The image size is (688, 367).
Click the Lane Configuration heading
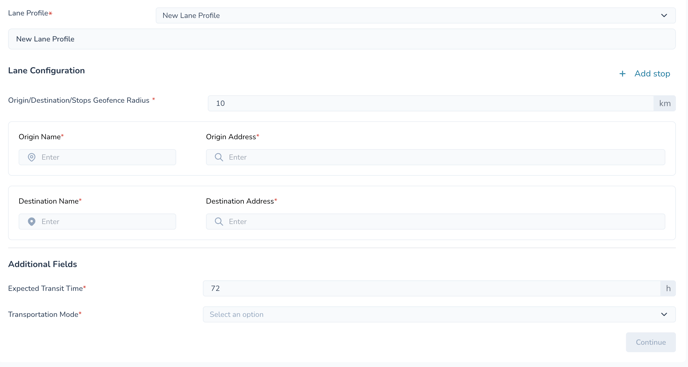47,71
